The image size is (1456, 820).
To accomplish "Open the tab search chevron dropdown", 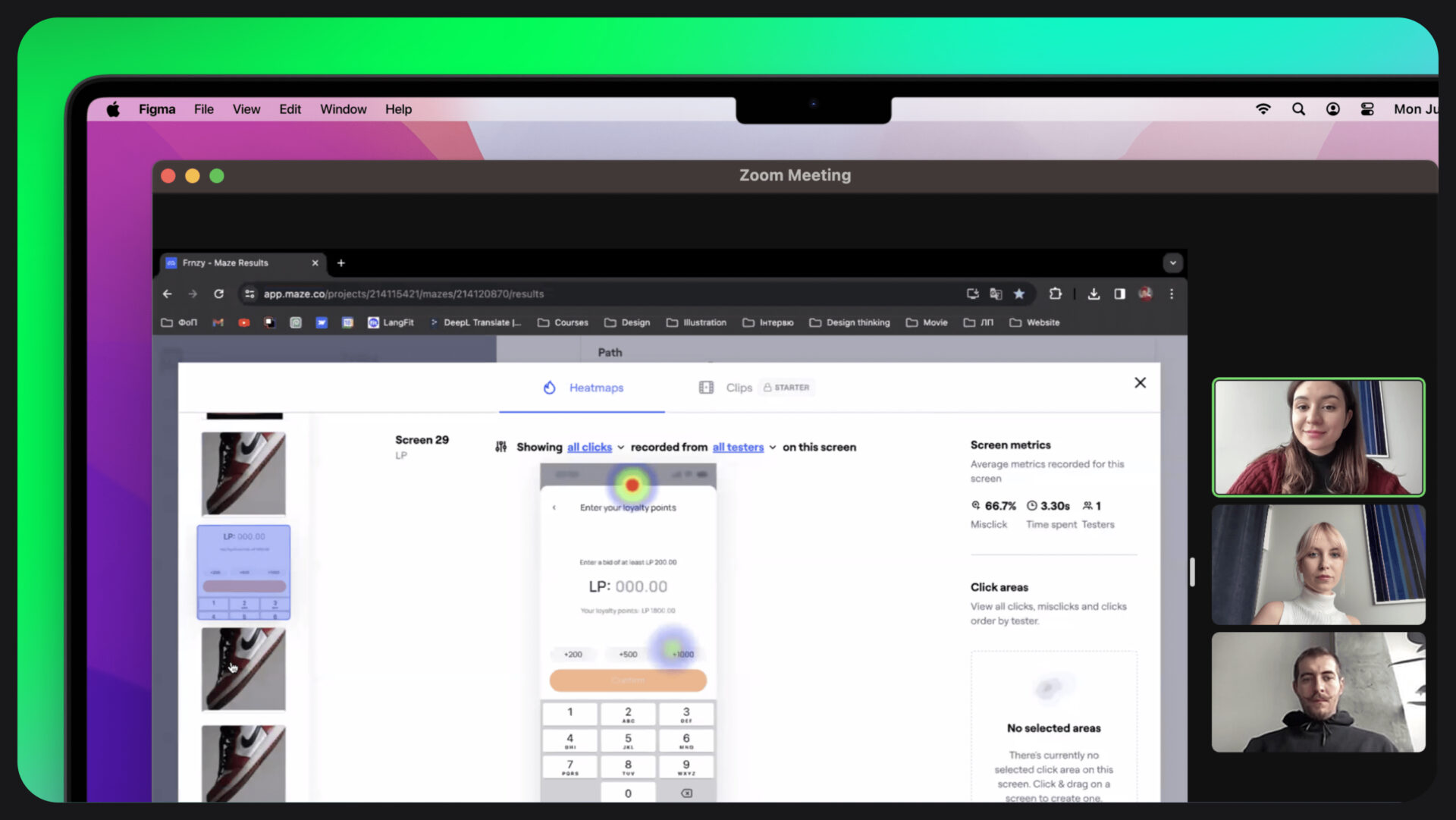I will tap(1172, 262).
